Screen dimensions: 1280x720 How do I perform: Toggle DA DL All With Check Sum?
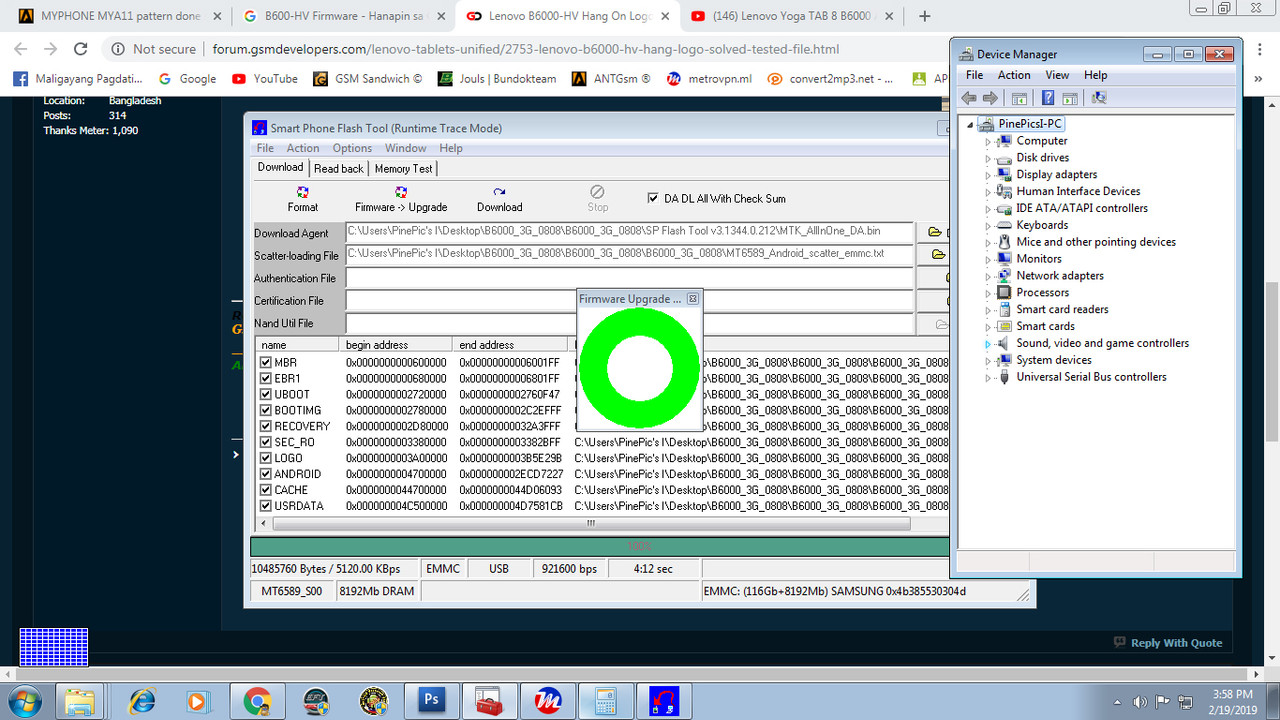point(653,198)
